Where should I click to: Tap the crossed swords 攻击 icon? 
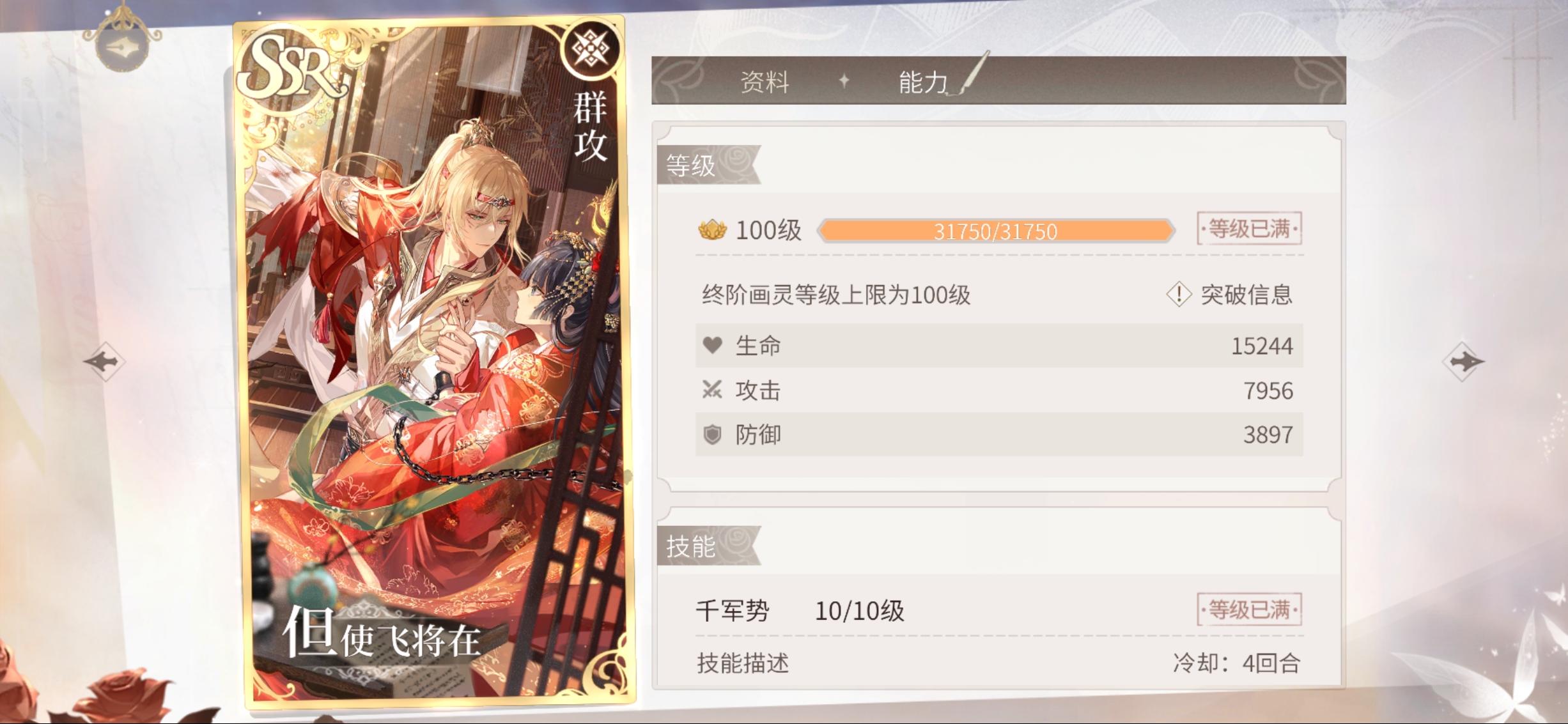coord(712,390)
